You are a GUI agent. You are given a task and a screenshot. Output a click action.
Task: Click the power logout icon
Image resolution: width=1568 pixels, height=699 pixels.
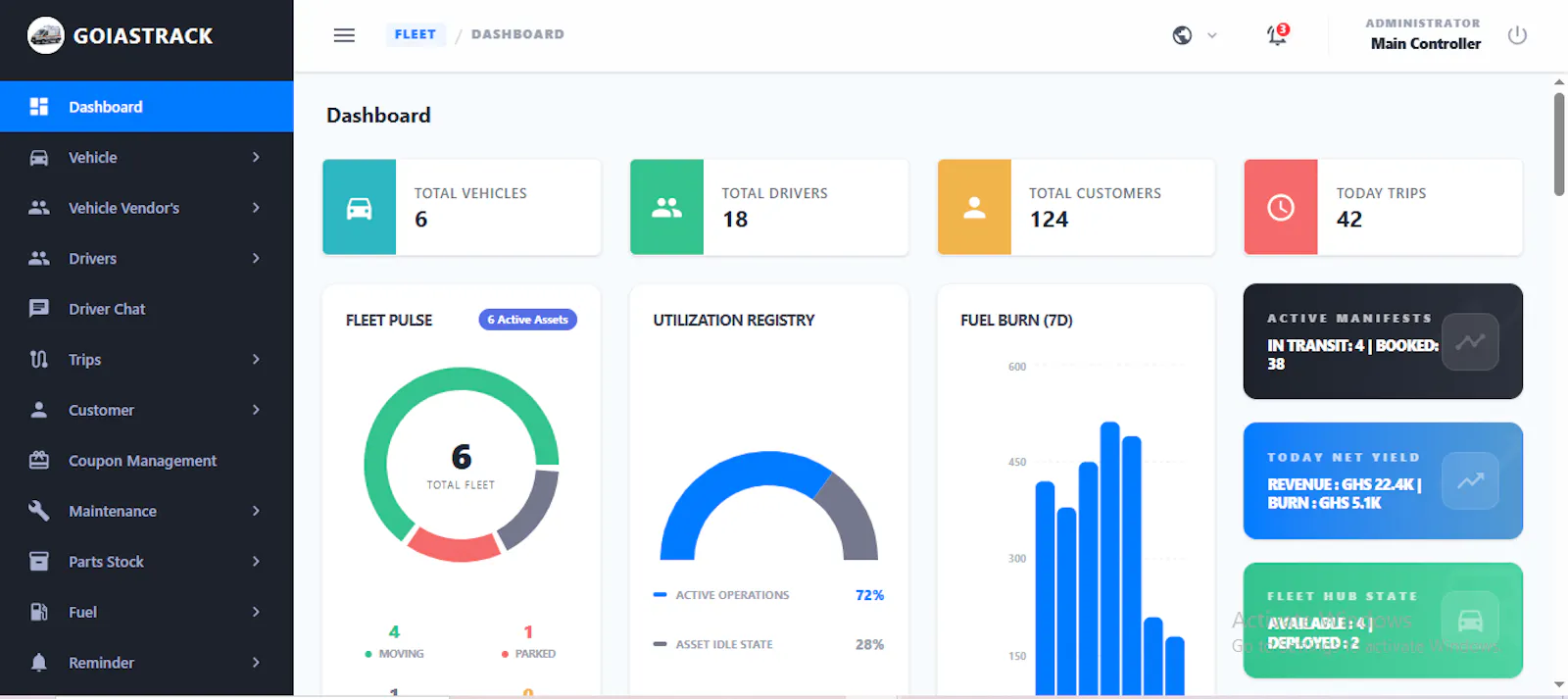click(x=1517, y=35)
